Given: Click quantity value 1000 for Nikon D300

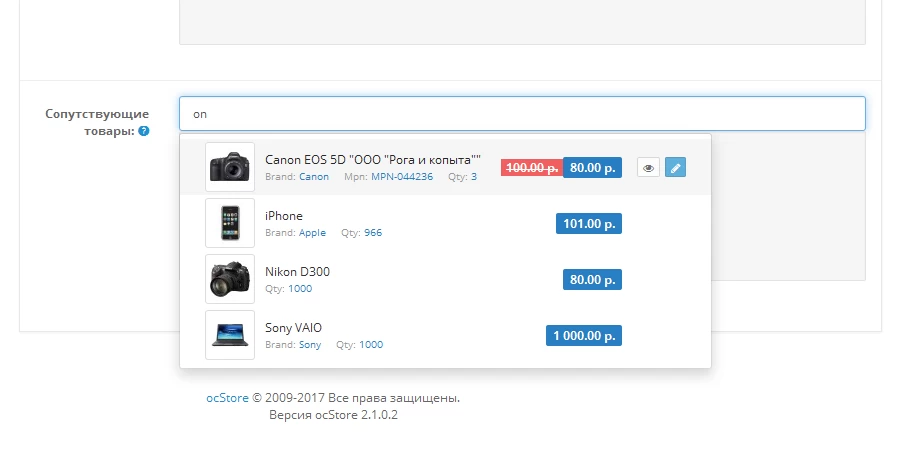Looking at the screenshot, I should [x=300, y=289].
